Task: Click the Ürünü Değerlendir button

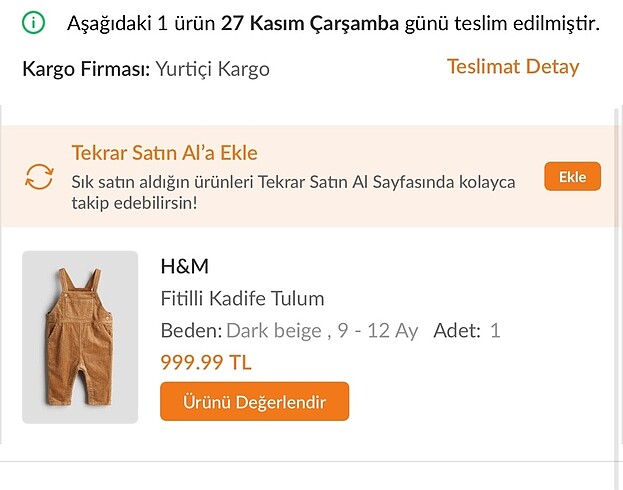Action: [x=254, y=401]
